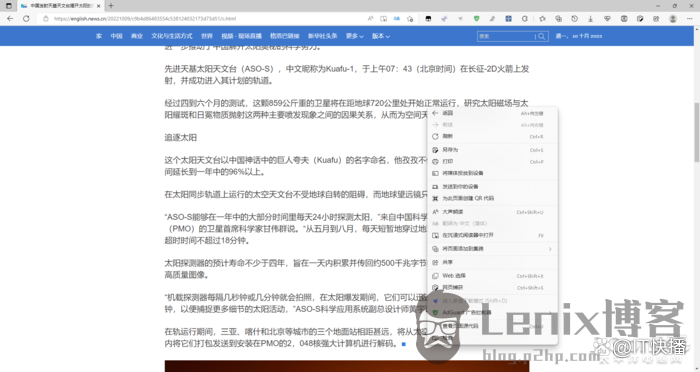Go to the 家 home link

[x=99, y=36]
